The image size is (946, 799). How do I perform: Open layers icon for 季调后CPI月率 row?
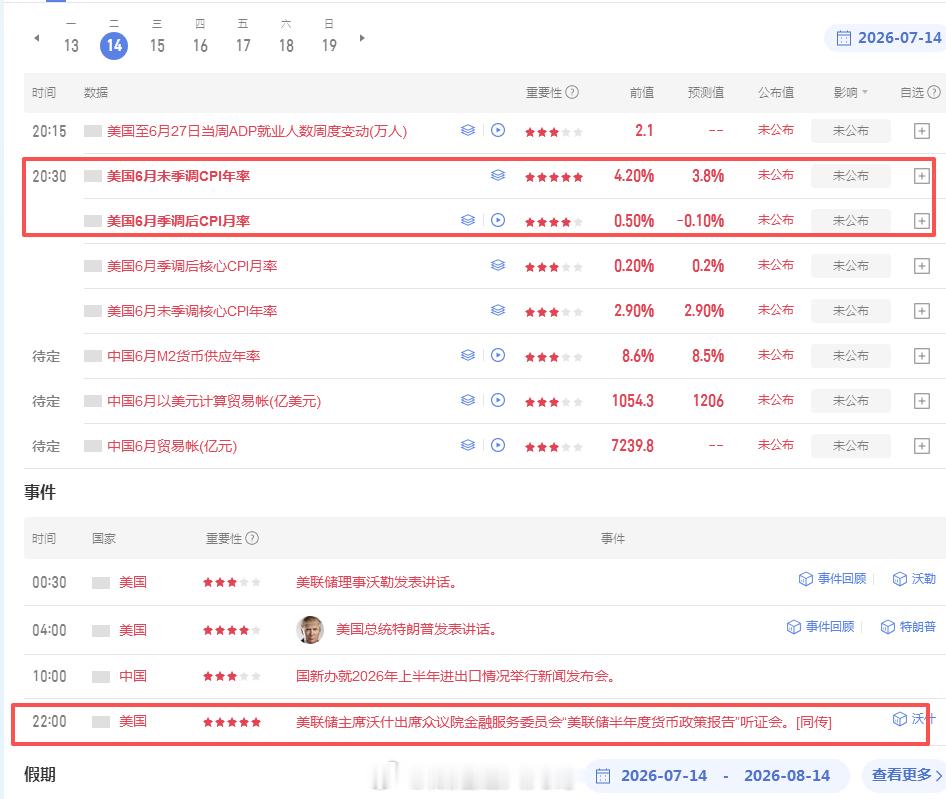click(468, 220)
